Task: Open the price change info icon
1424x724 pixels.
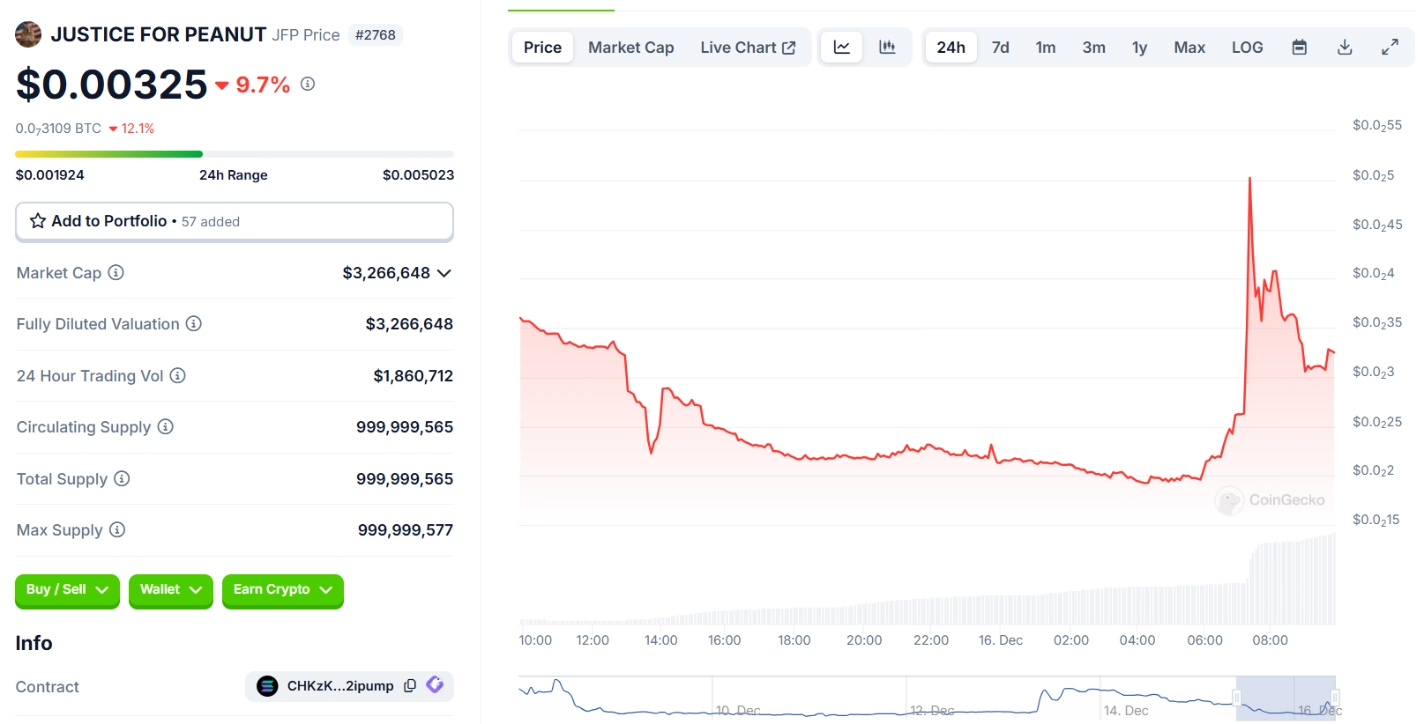Action: [x=308, y=84]
